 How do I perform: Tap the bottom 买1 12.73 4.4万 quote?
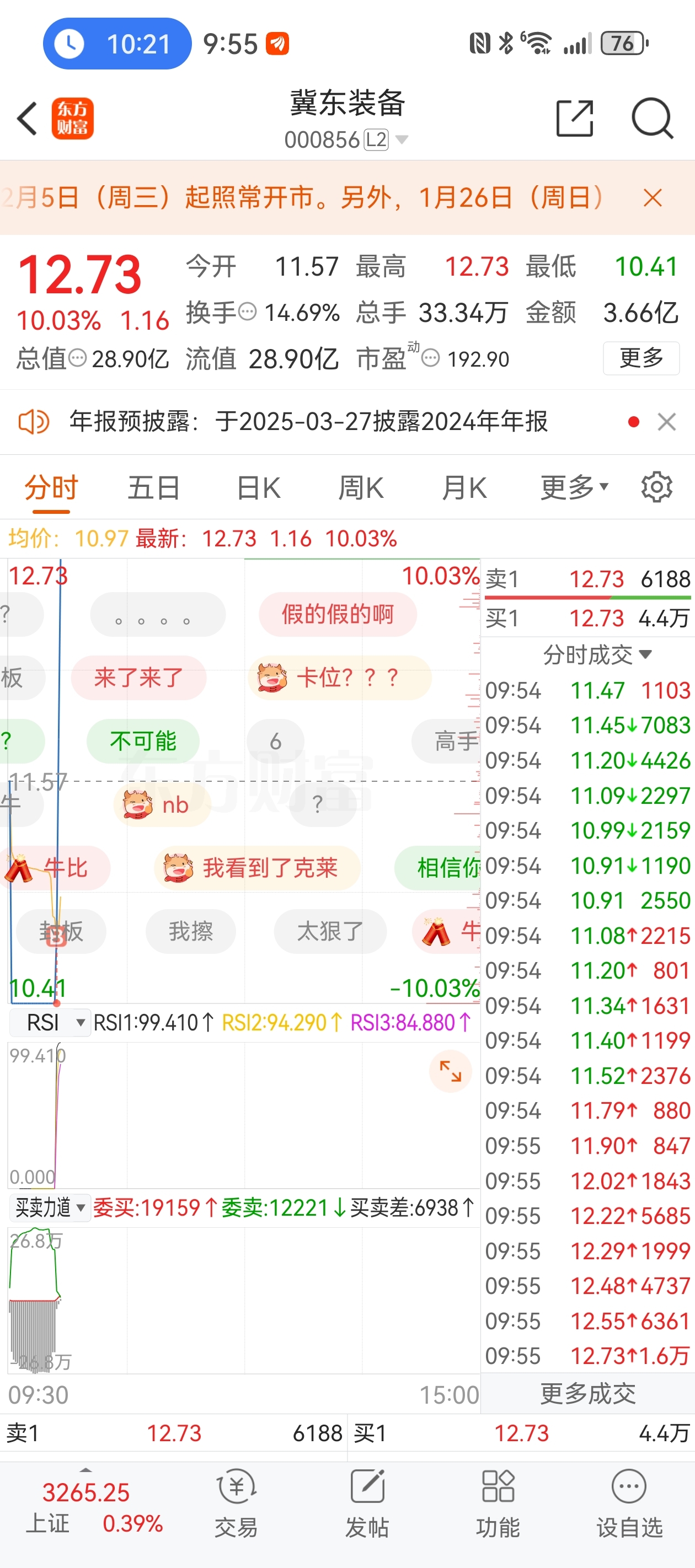521,1433
